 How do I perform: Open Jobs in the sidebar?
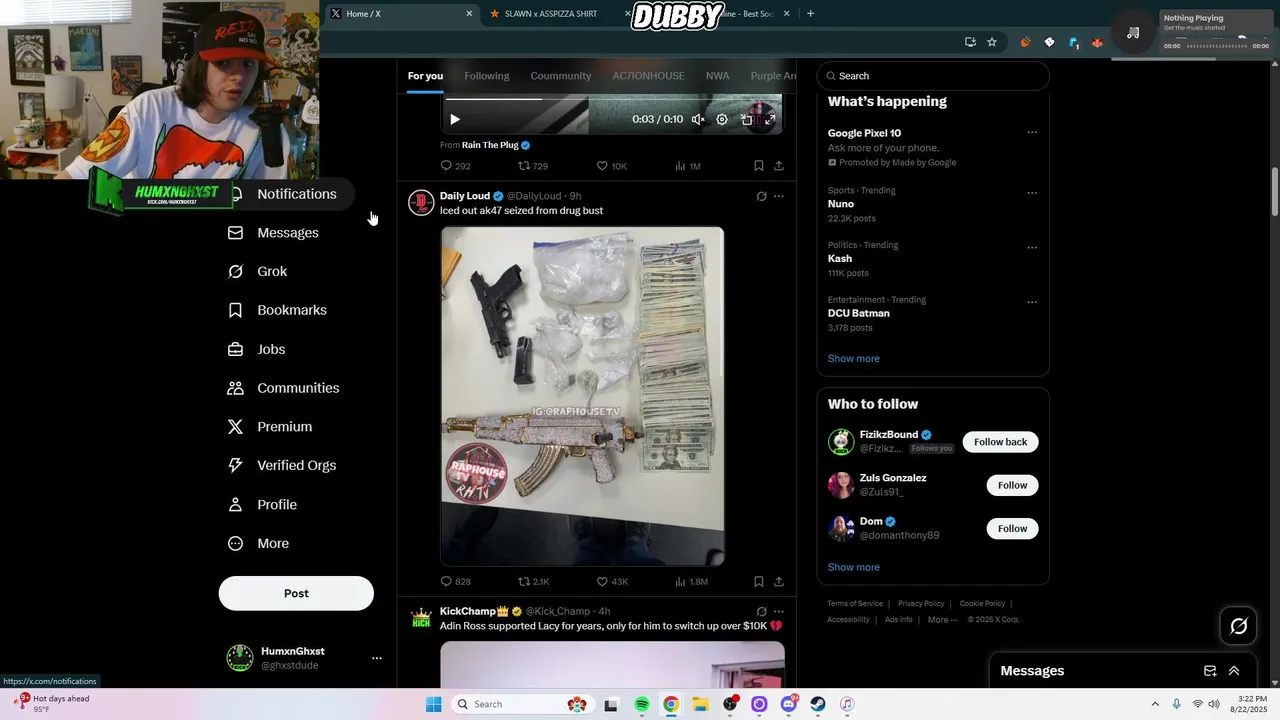(257, 349)
